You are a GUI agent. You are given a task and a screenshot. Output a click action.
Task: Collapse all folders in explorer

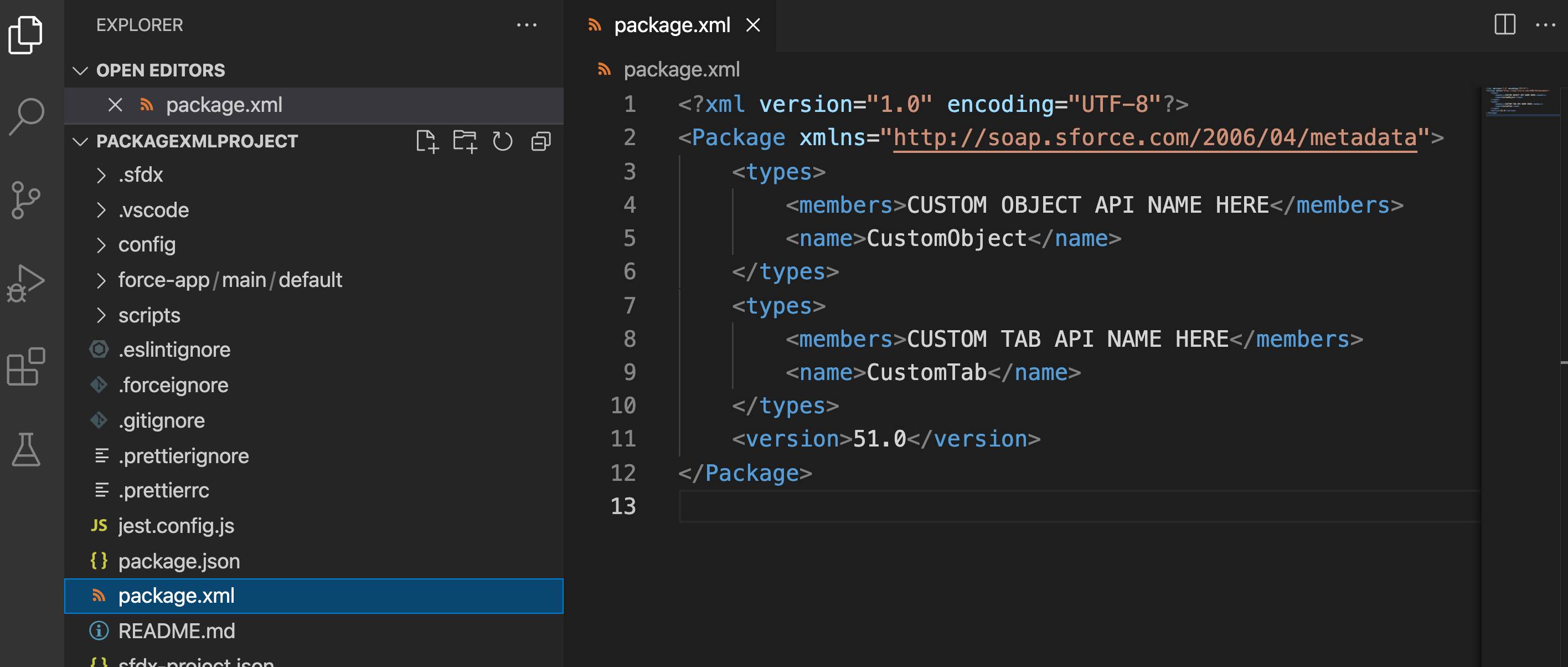point(540,141)
